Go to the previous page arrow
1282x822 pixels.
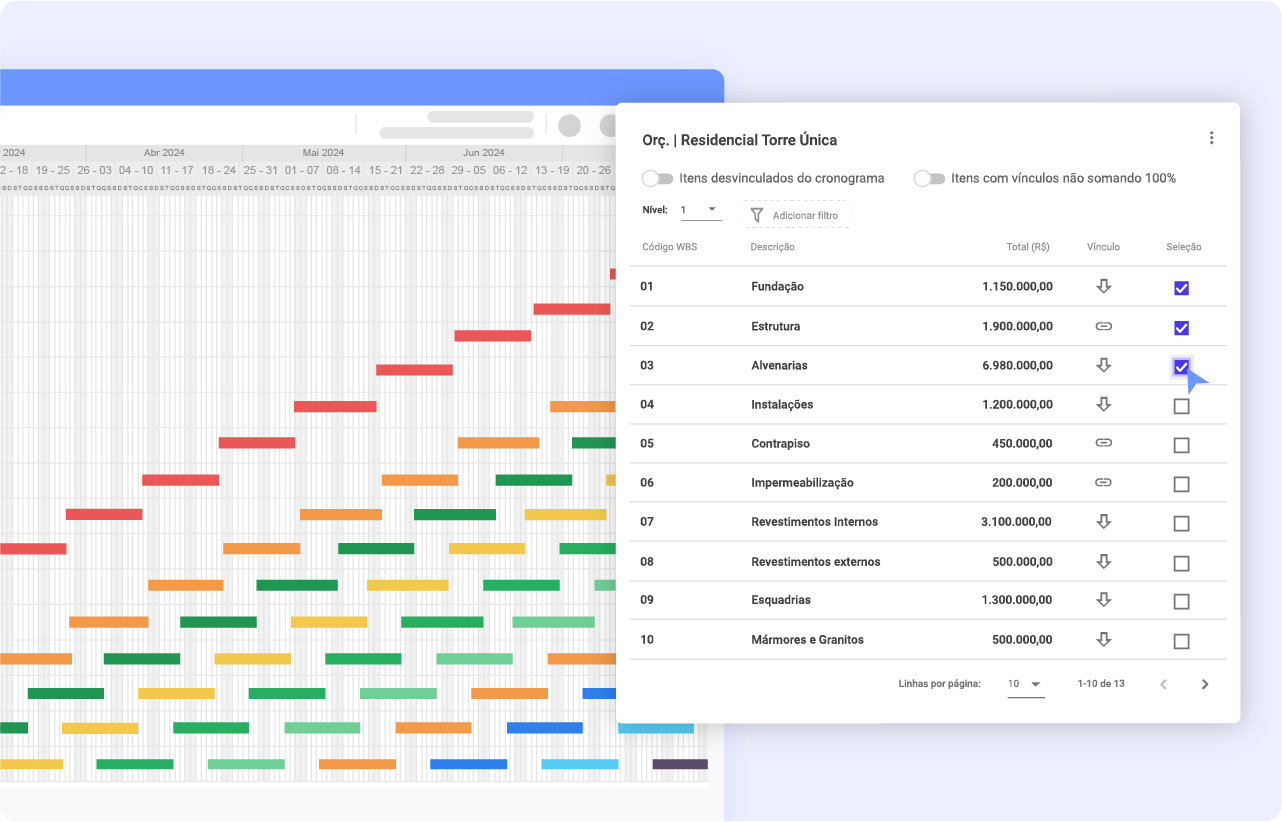click(1163, 684)
